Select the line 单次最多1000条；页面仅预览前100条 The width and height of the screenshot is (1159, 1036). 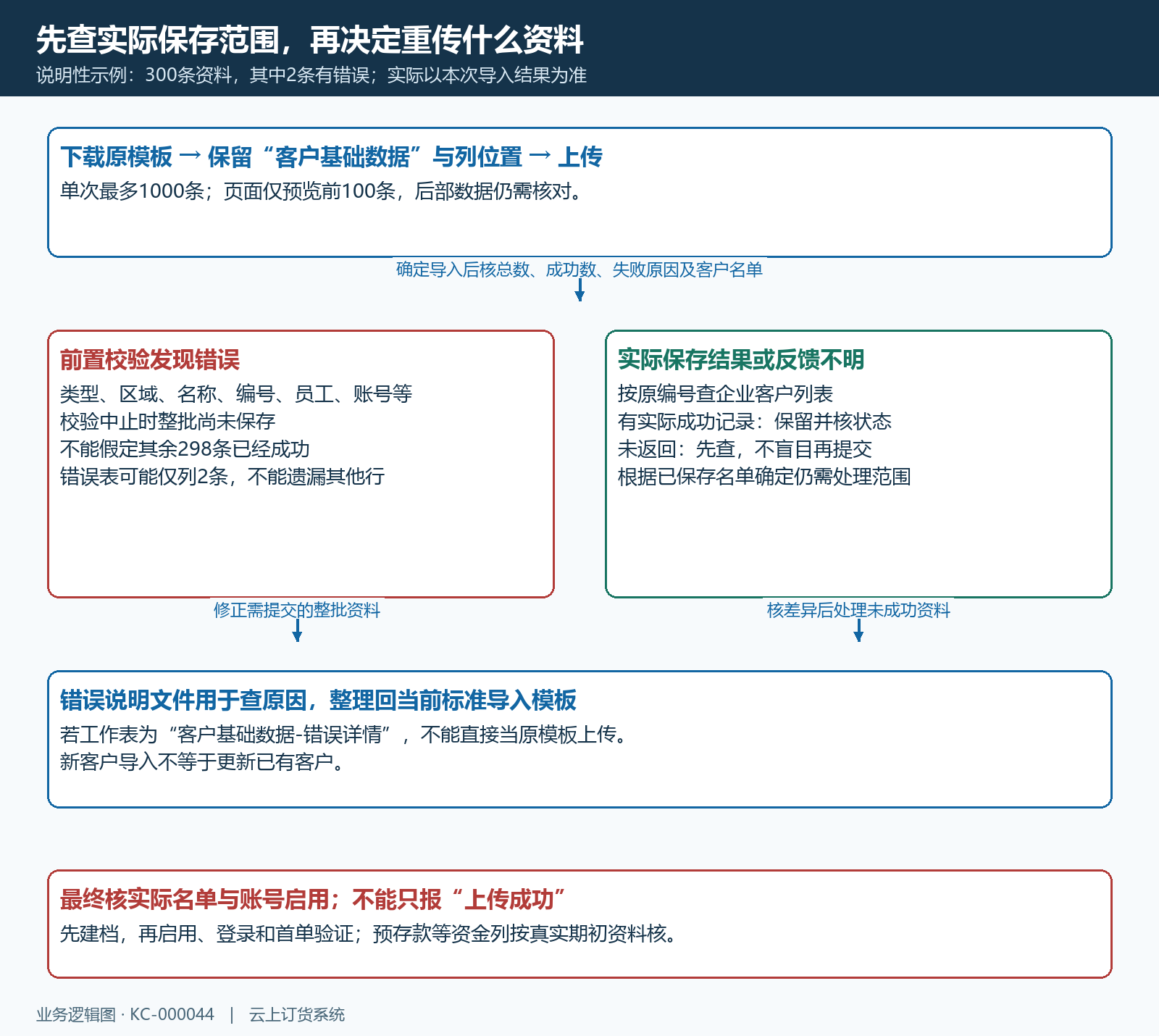tap(322, 191)
